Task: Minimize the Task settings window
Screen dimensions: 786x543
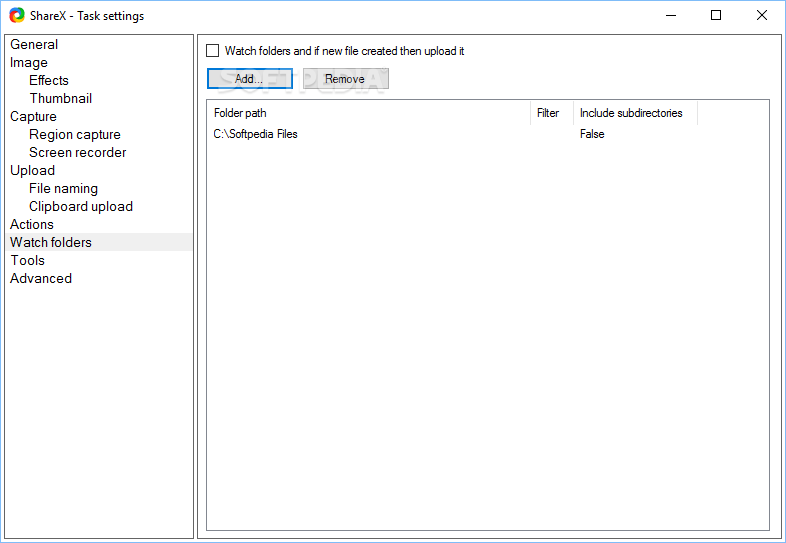Action: click(671, 16)
